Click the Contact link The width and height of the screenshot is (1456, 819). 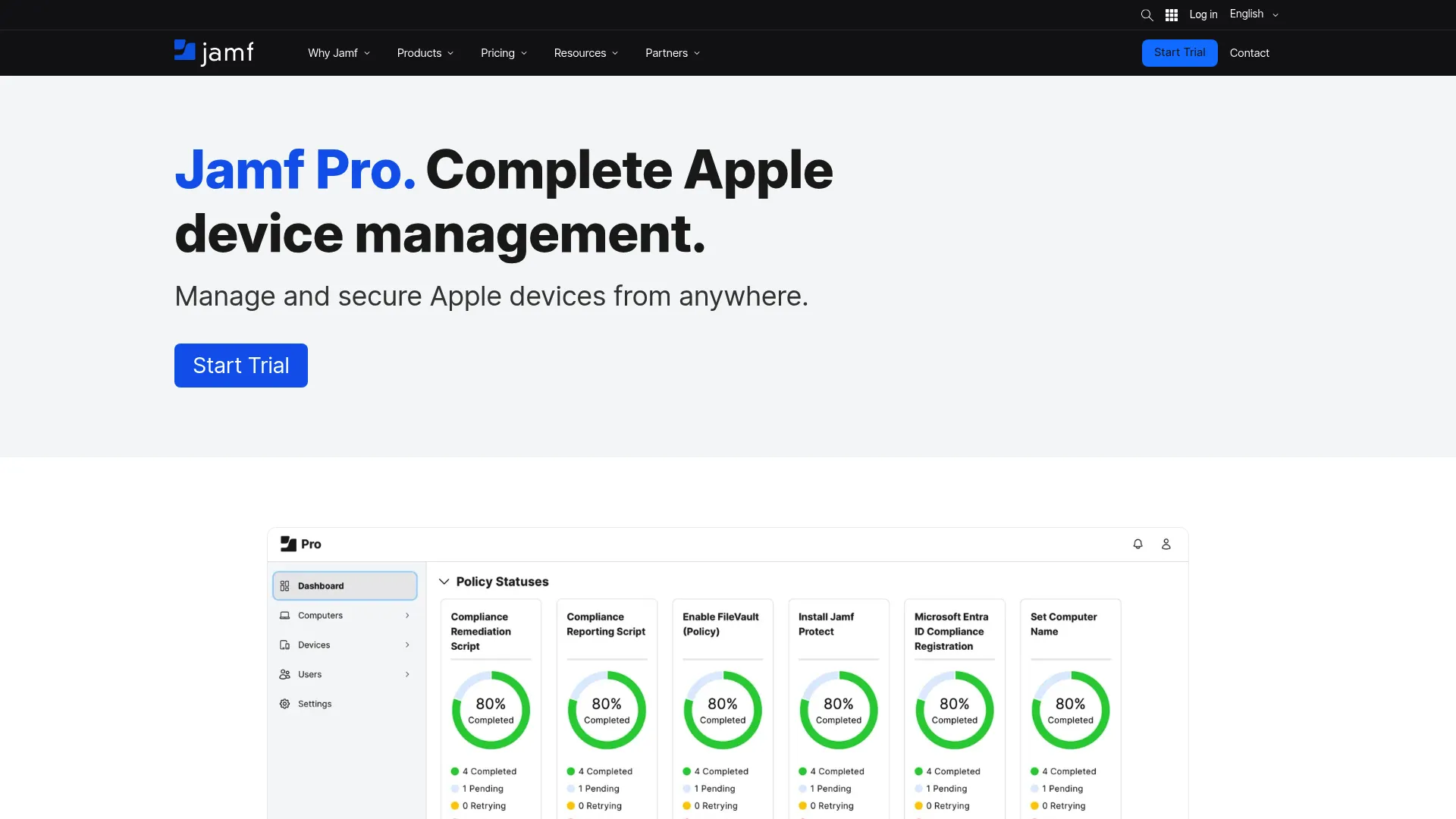[1249, 53]
